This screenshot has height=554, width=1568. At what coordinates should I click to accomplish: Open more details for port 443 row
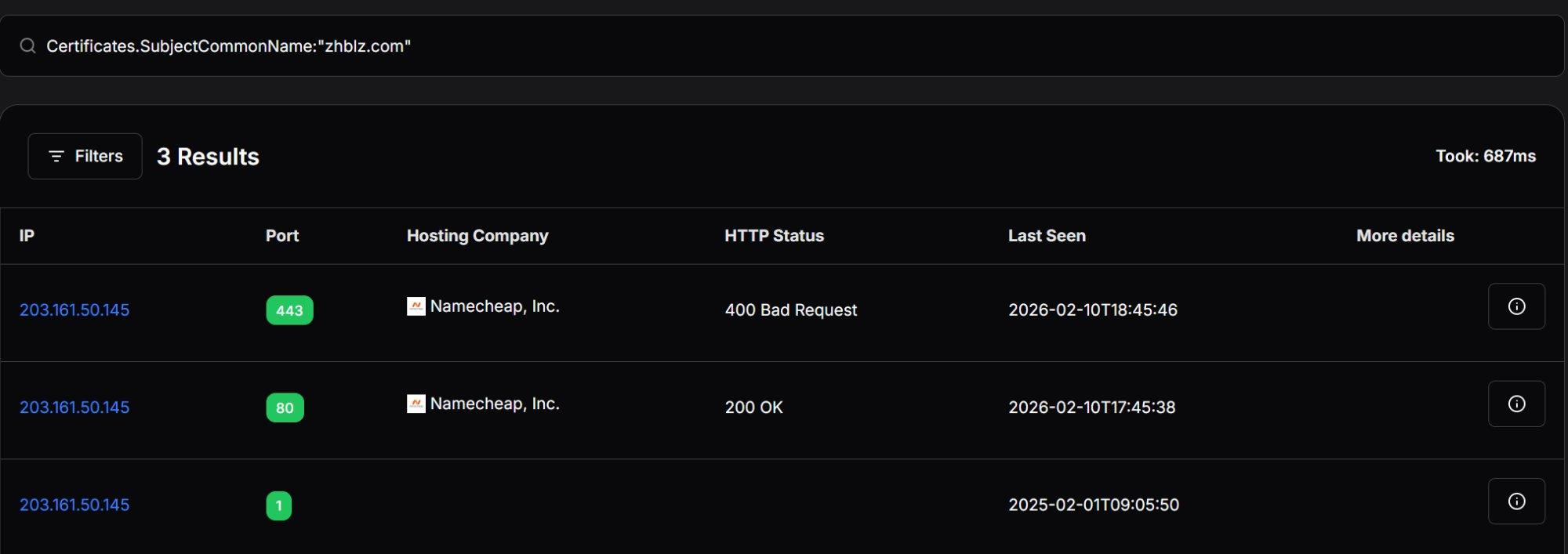[x=1515, y=306]
